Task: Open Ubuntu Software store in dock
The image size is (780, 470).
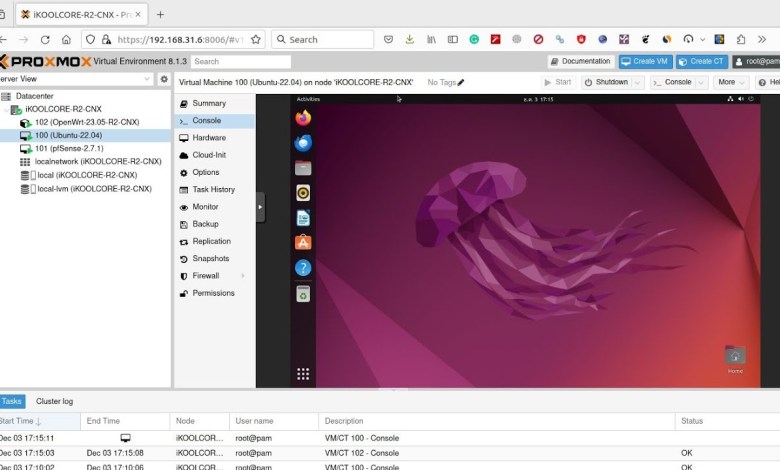Action: tap(303, 243)
